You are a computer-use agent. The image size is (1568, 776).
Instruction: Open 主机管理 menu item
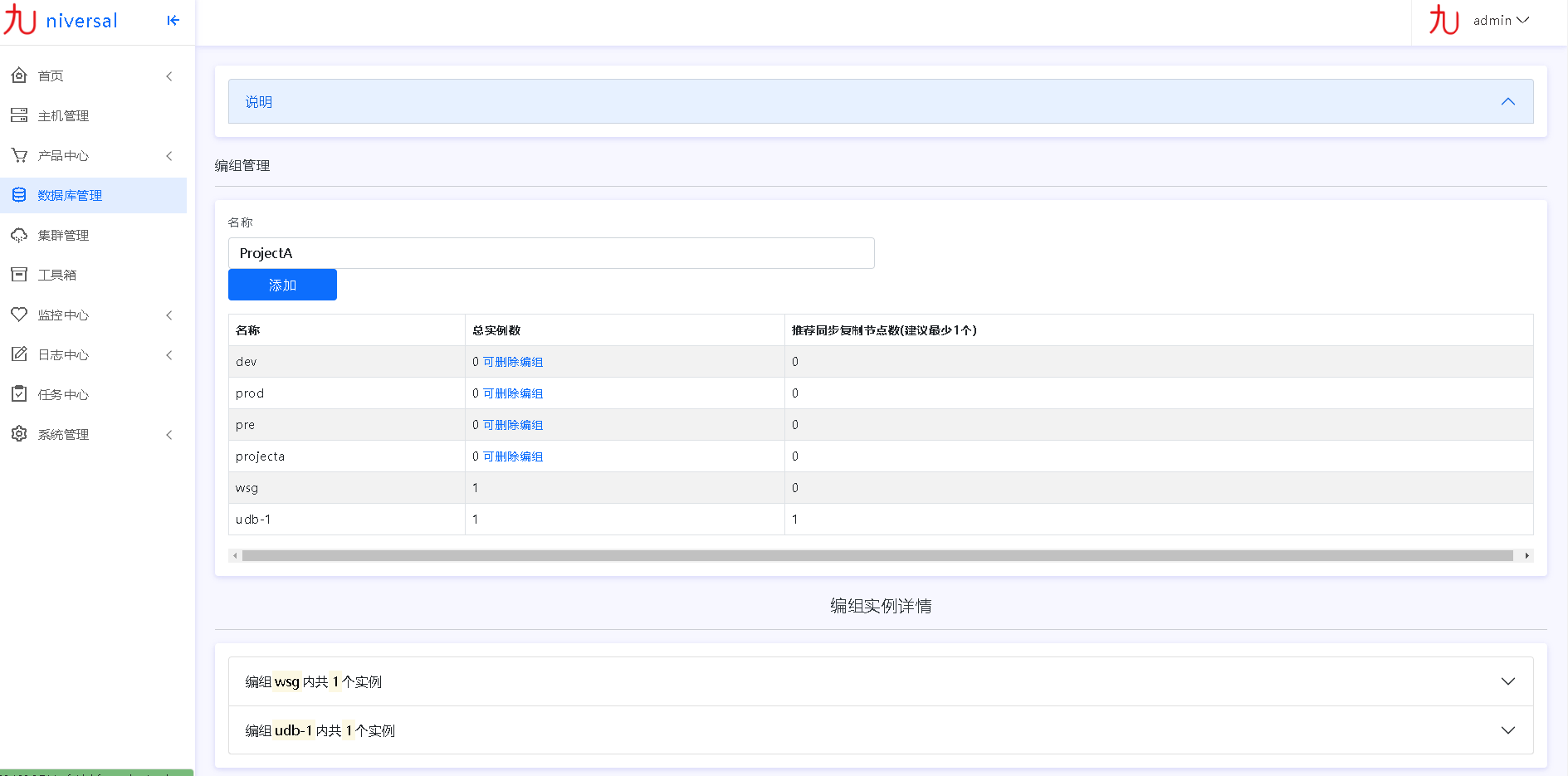(63, 115)
